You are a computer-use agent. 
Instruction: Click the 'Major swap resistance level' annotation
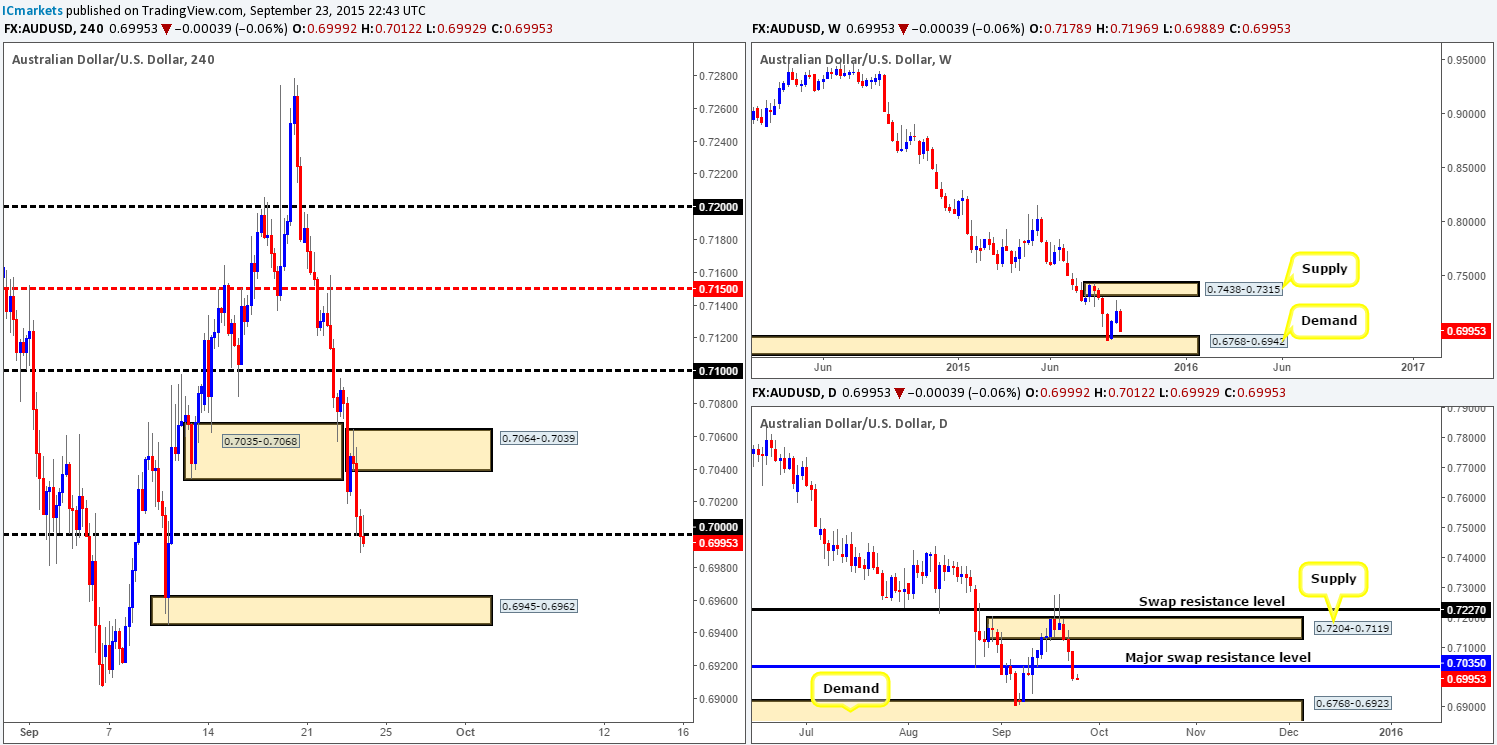point(1218,657)
